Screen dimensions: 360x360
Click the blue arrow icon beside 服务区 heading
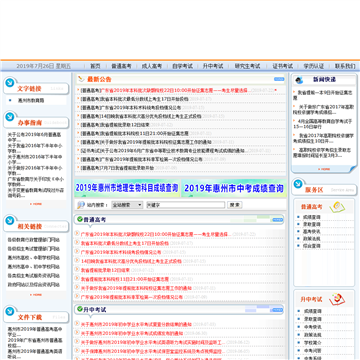click(298, 184)
